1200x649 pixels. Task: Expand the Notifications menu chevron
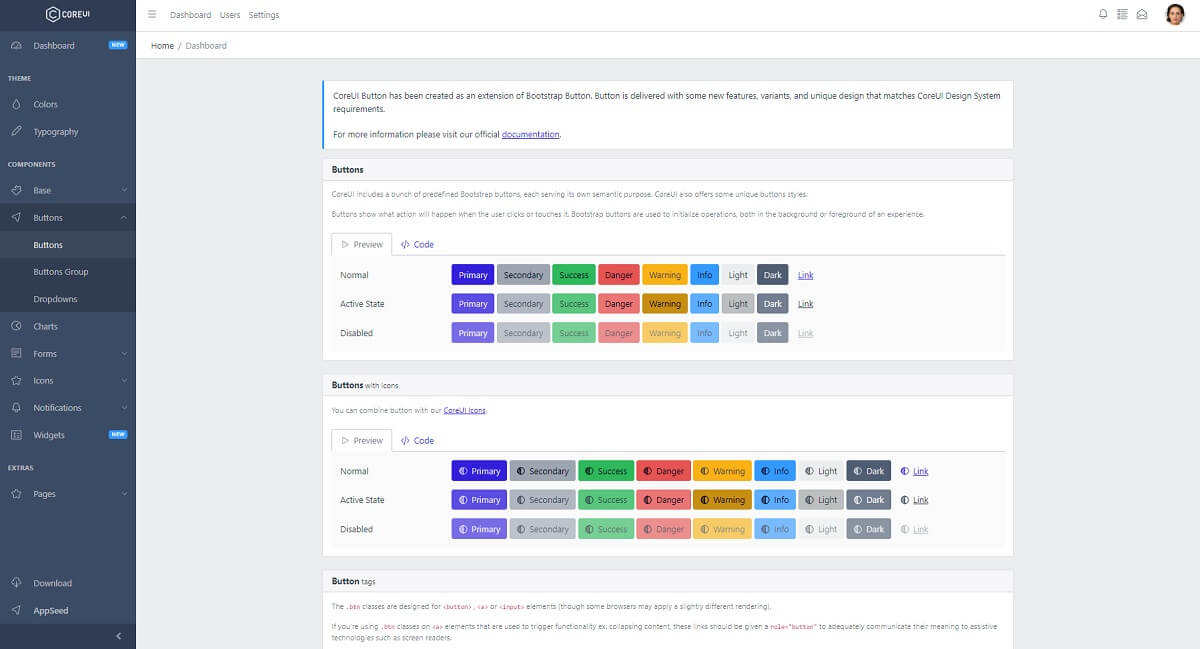(124, 408)
